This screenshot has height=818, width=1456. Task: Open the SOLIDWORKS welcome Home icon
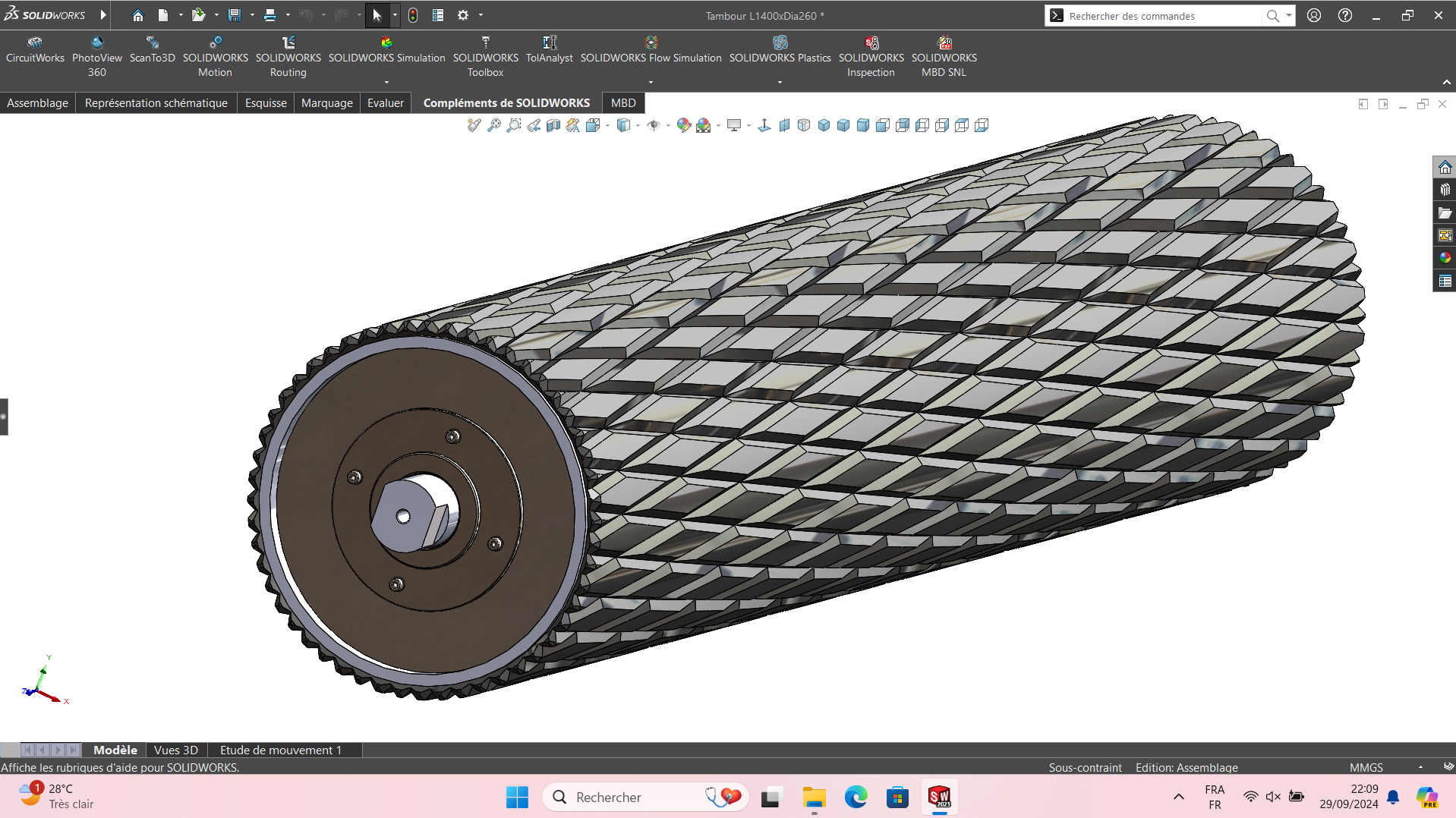pos(137,15)
